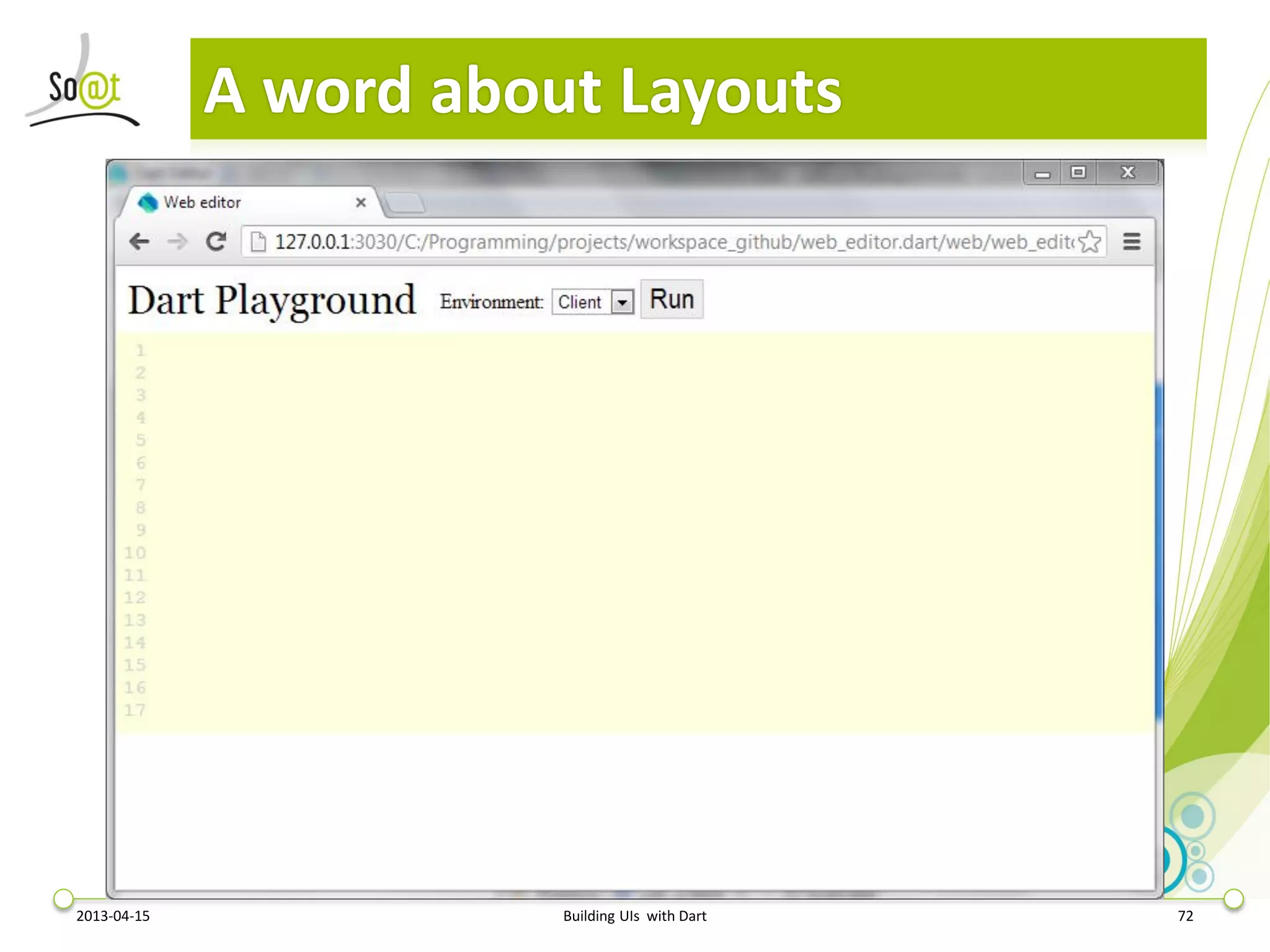Click the Dart Playground heading
The width and height of the screenshot is (1270, 952).
coord(272,301)
